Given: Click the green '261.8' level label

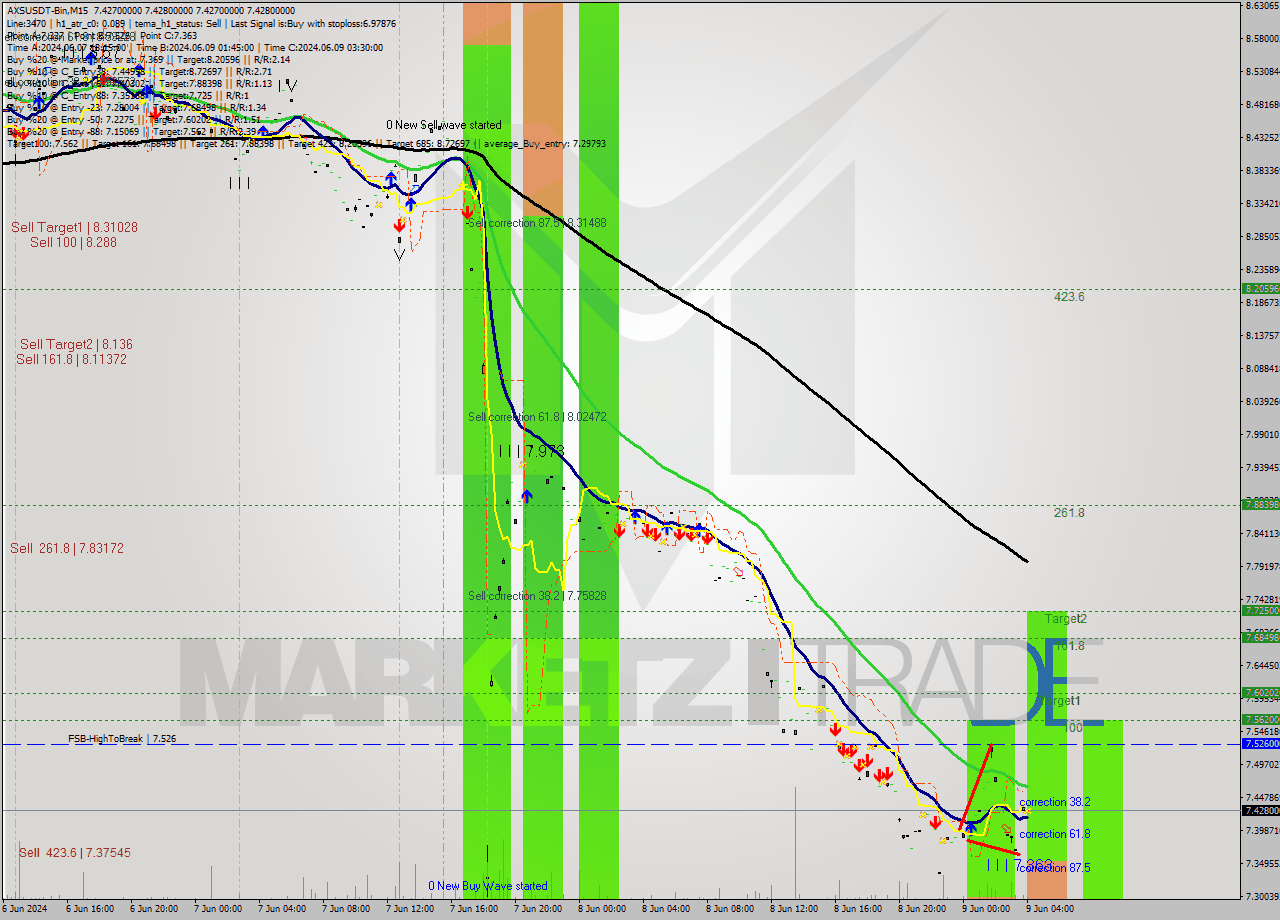Looking at the screenshot, I should pos(1069,513).
